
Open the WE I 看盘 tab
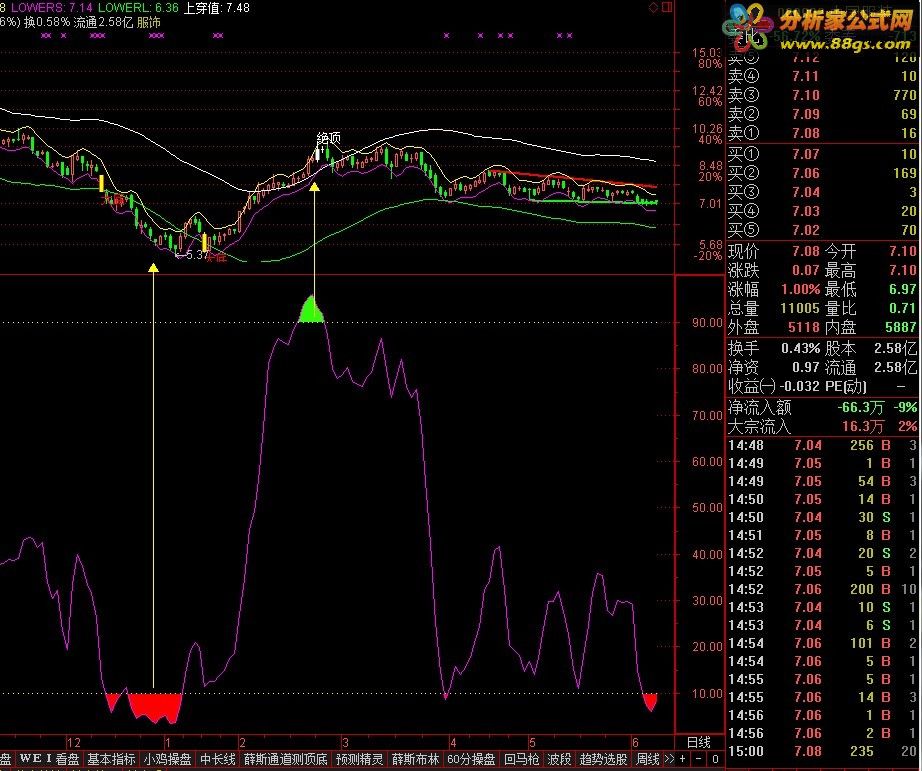pos(49,759)
